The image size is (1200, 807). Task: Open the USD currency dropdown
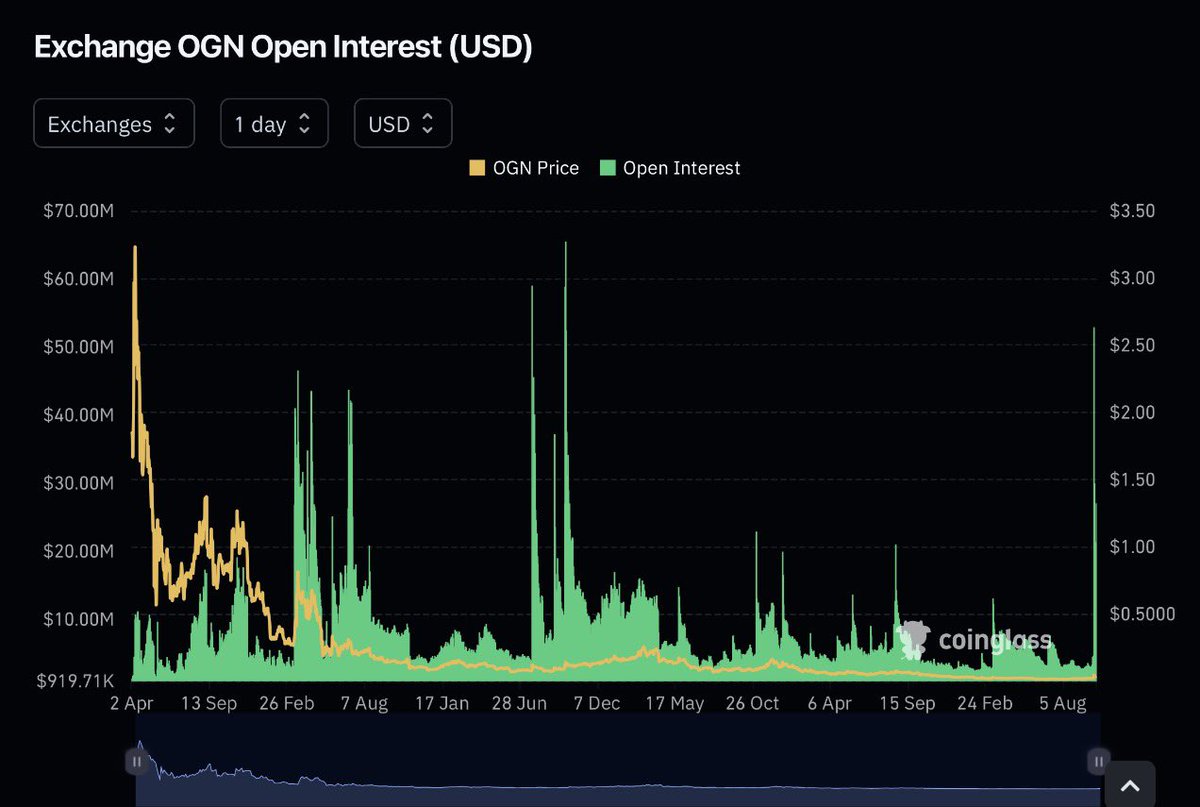(x=403, y=124)
